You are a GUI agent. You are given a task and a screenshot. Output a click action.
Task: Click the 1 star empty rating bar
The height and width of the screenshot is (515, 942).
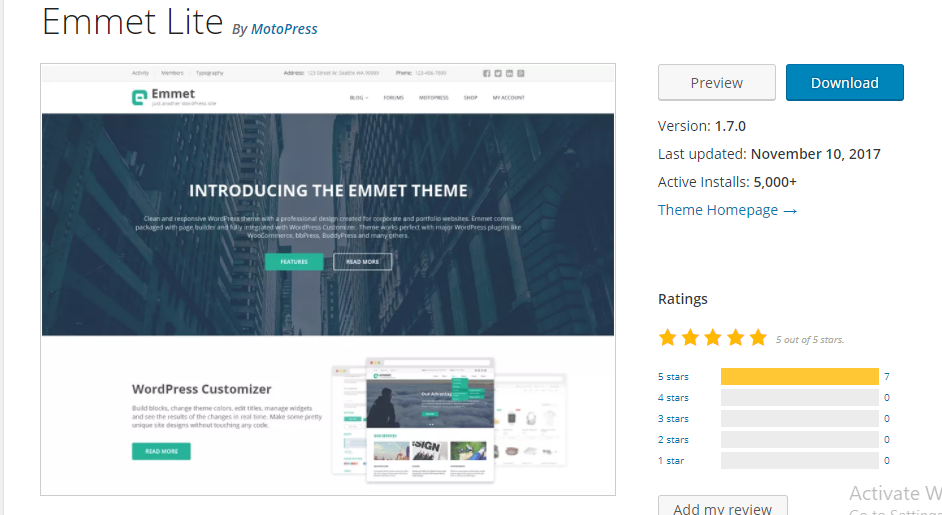point(800,461)
